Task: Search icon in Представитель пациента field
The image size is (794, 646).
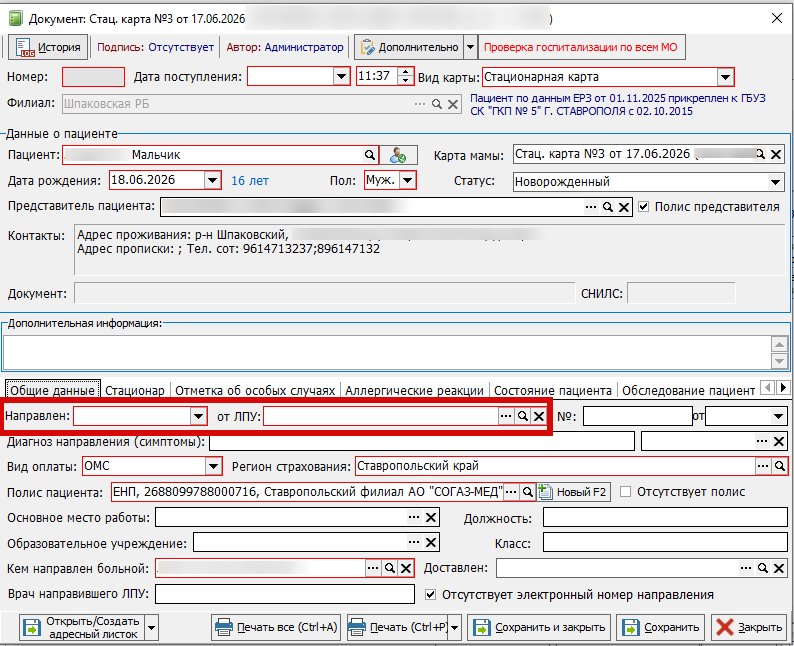Action: pos(608,207)
